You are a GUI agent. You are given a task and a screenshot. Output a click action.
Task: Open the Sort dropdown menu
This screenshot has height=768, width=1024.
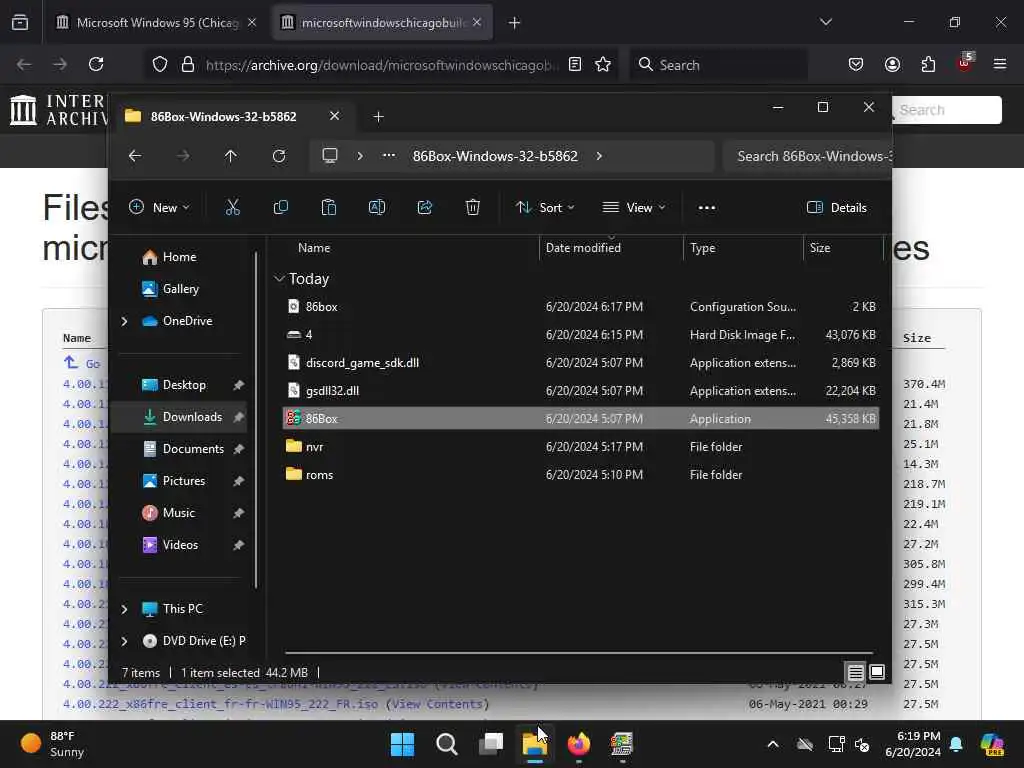tap(545, 208)
